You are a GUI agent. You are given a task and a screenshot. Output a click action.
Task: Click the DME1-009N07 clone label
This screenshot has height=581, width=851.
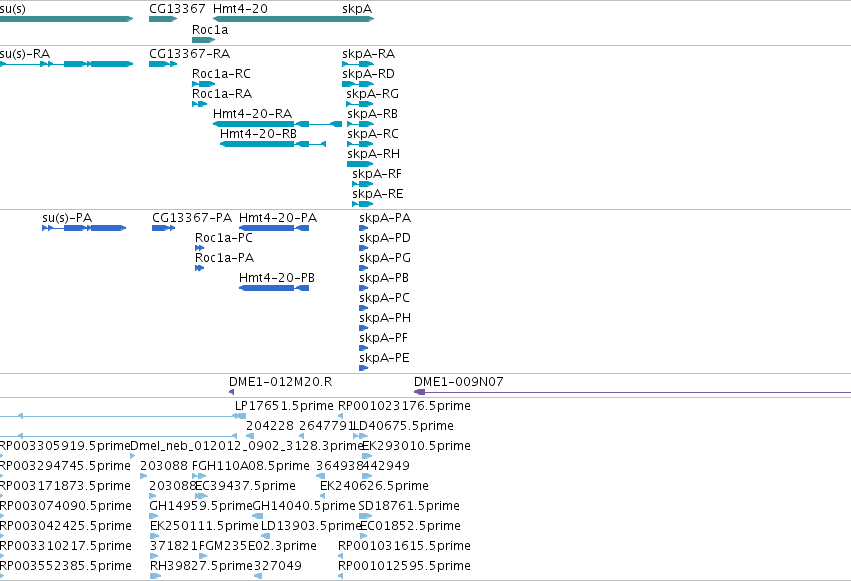[458, 382]
